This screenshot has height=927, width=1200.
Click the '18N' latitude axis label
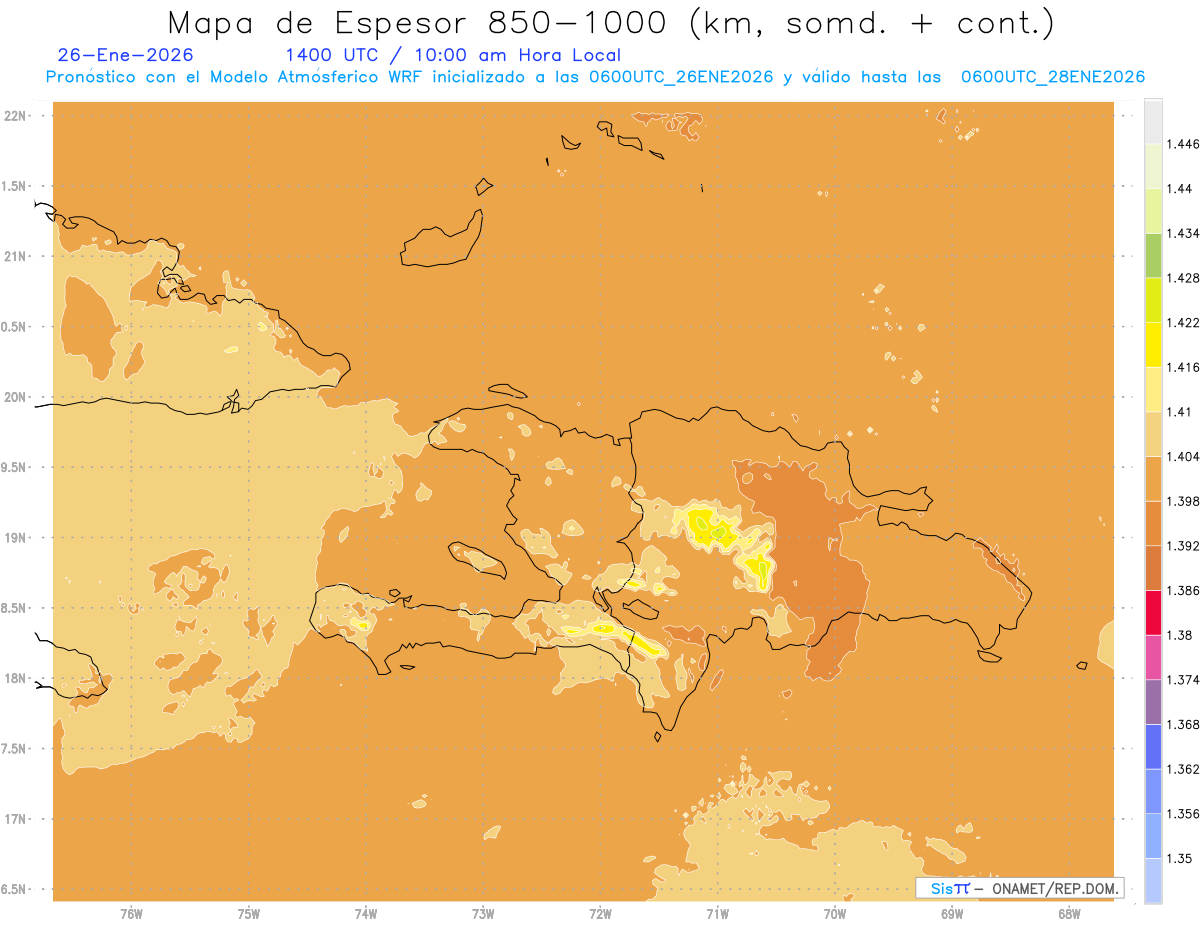tap(15, 678)
